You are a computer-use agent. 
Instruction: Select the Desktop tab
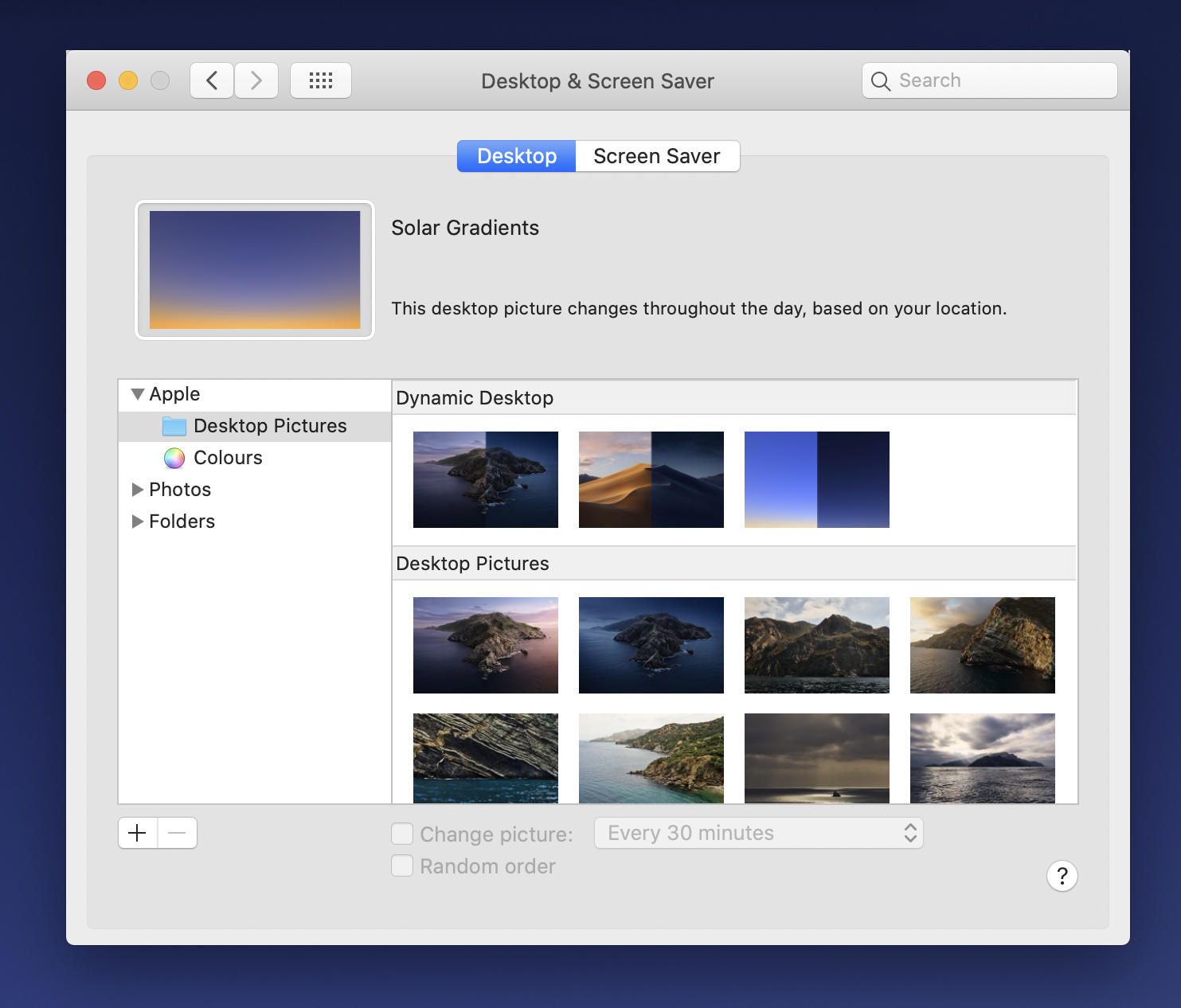click(x=516, y=156)
